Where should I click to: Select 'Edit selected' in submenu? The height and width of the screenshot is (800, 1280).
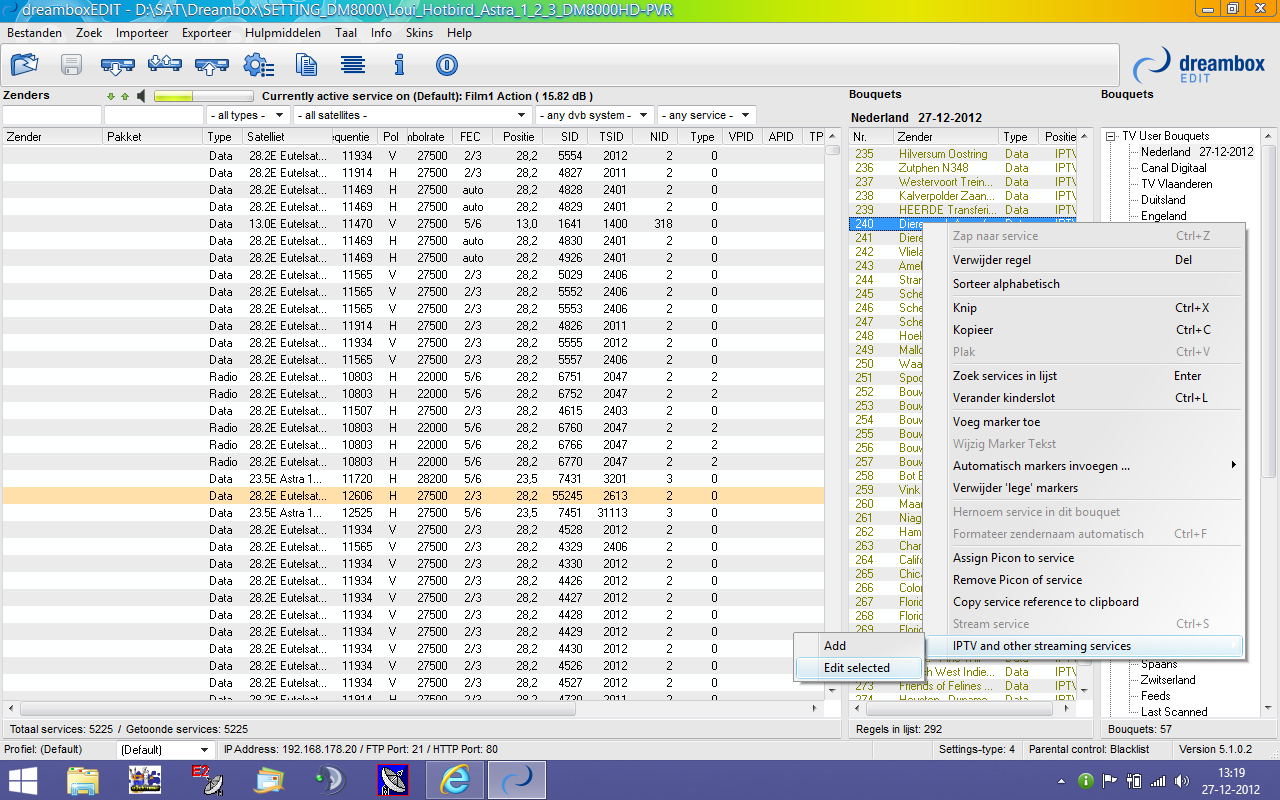857,668
